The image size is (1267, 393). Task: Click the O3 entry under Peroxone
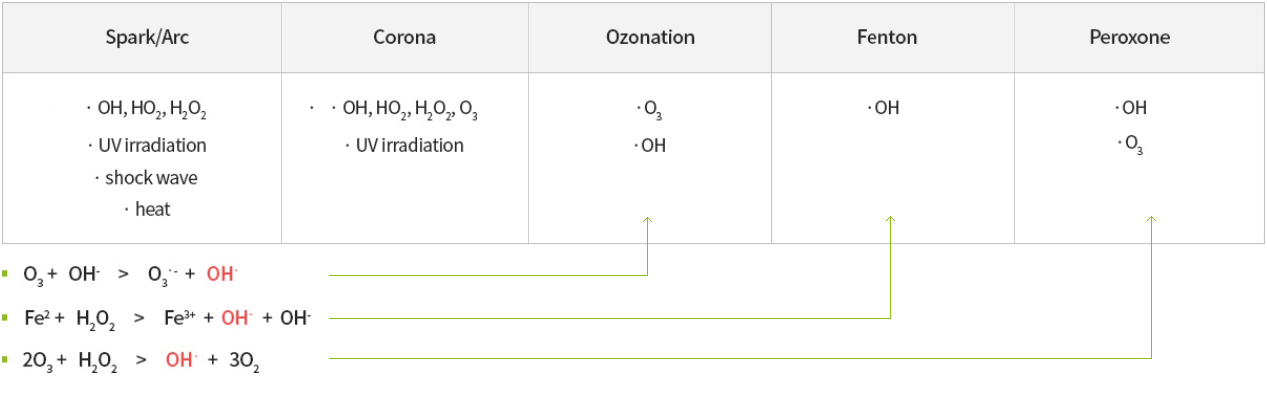[x=1134, y=146]
